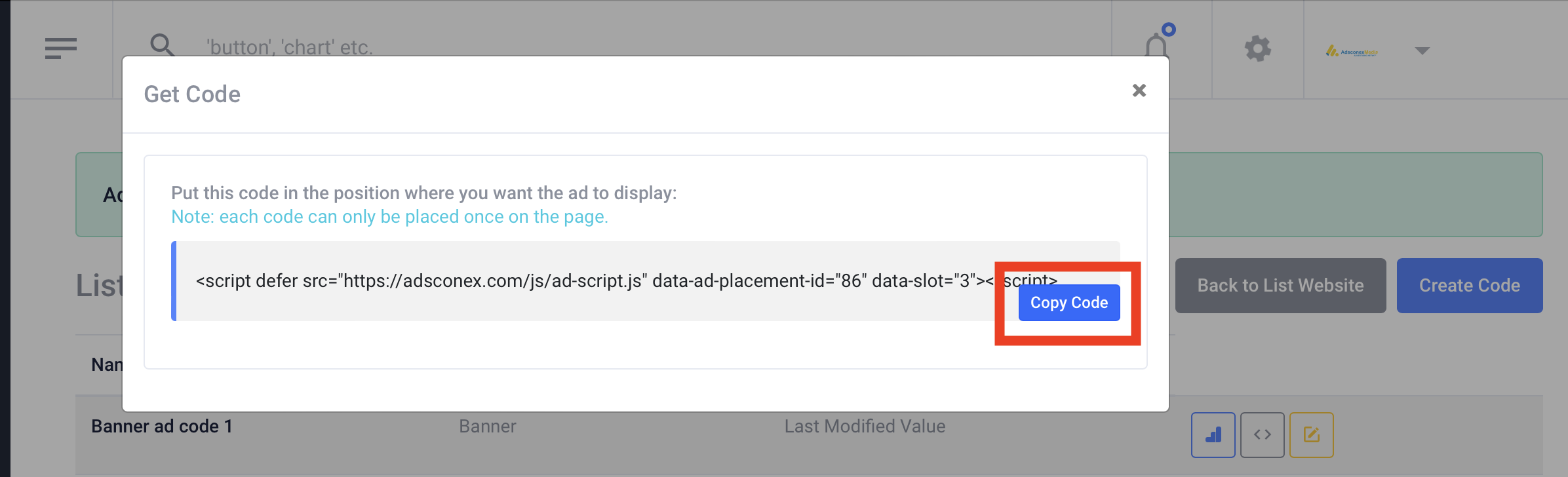Open the hamburger navigation menu
The width and height of the screenshot is (1568, 477).
pos(61,48)
